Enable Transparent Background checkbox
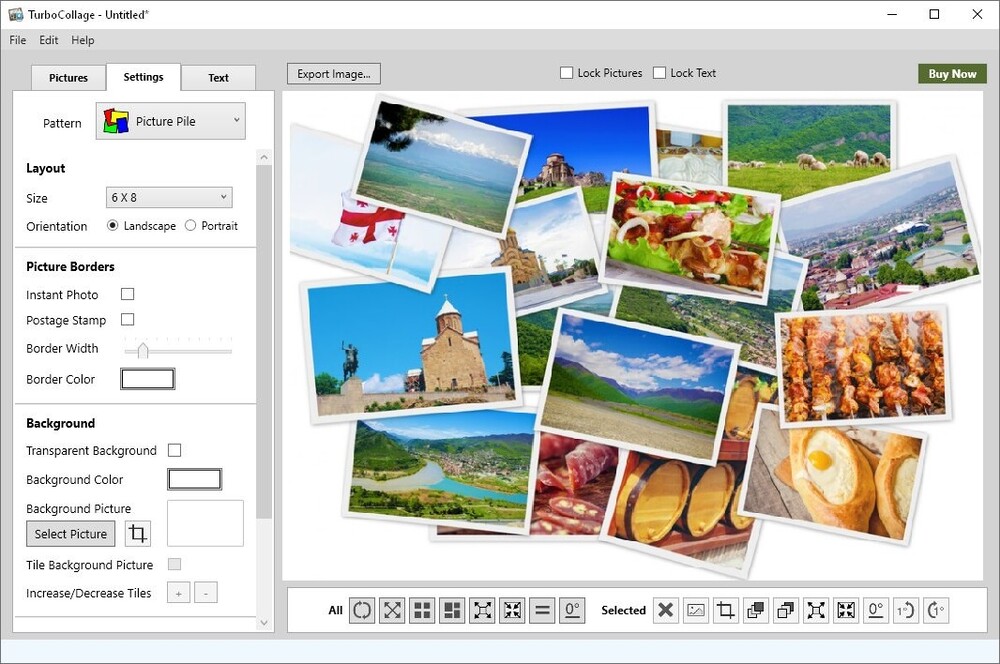 click(175, 451)
